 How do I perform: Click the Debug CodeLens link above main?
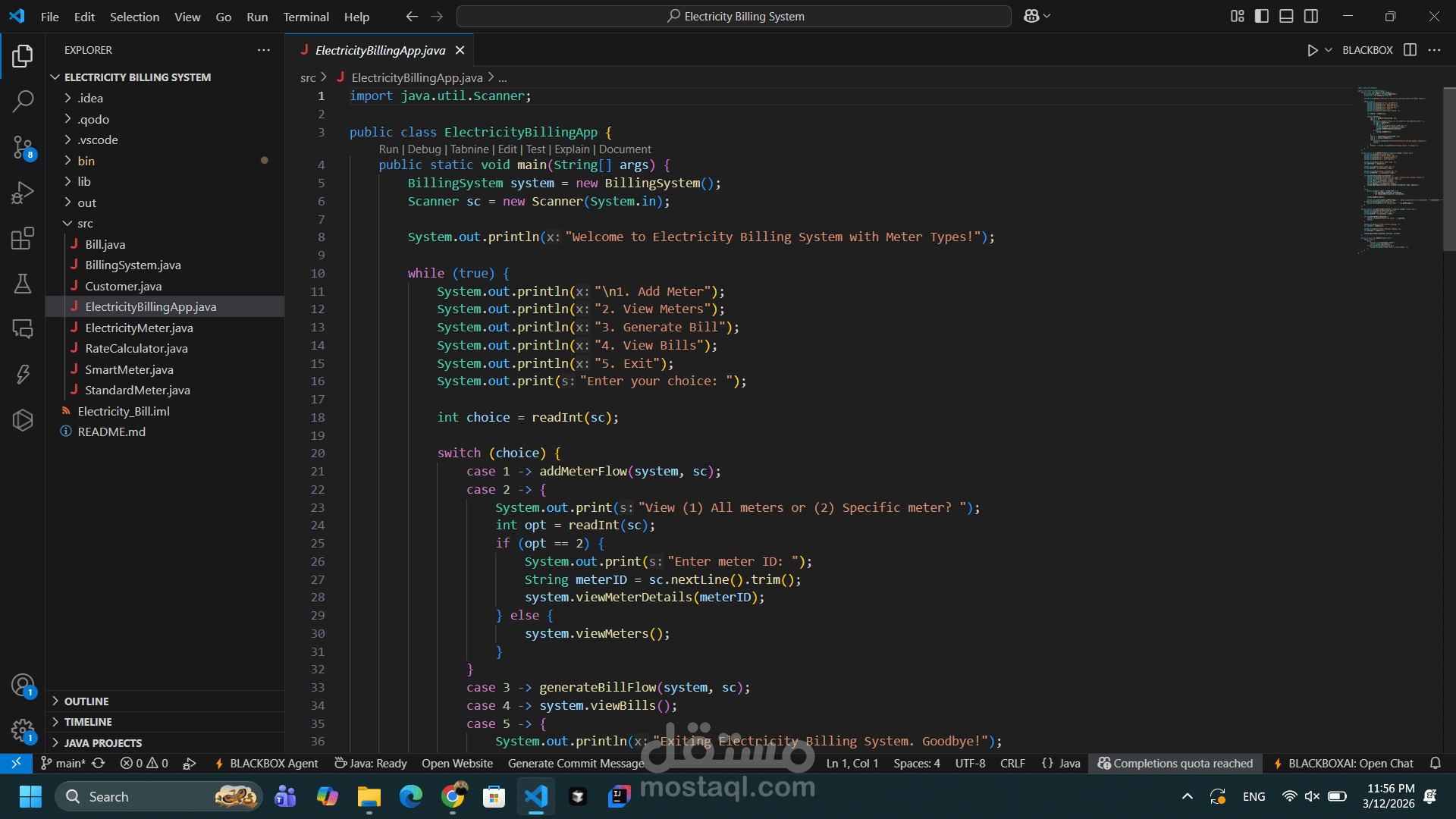point(424,149)
